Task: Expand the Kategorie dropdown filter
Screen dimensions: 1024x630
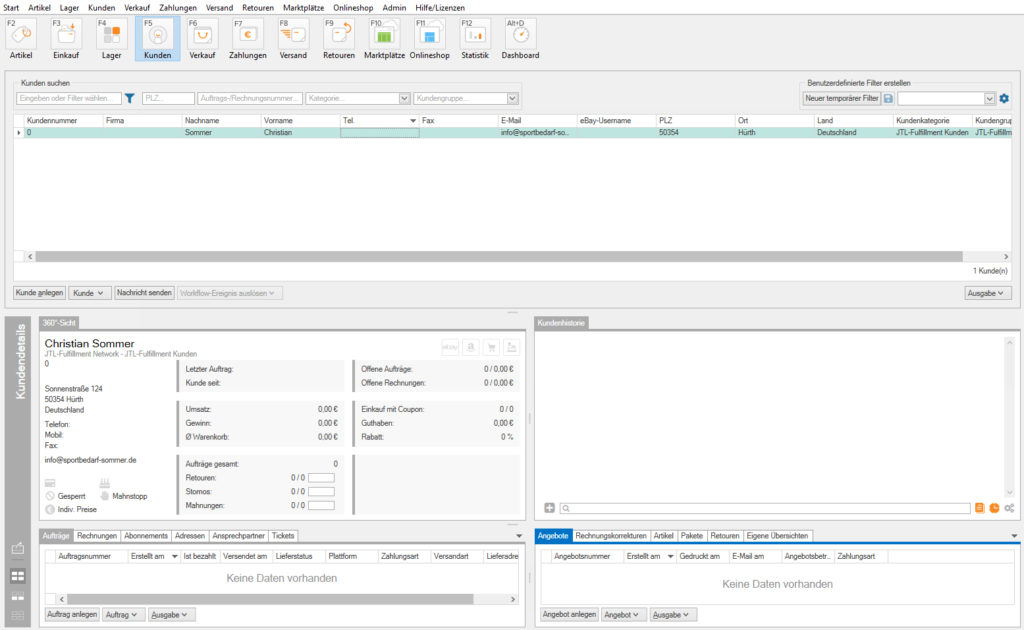Action: [x=404, y=99]
